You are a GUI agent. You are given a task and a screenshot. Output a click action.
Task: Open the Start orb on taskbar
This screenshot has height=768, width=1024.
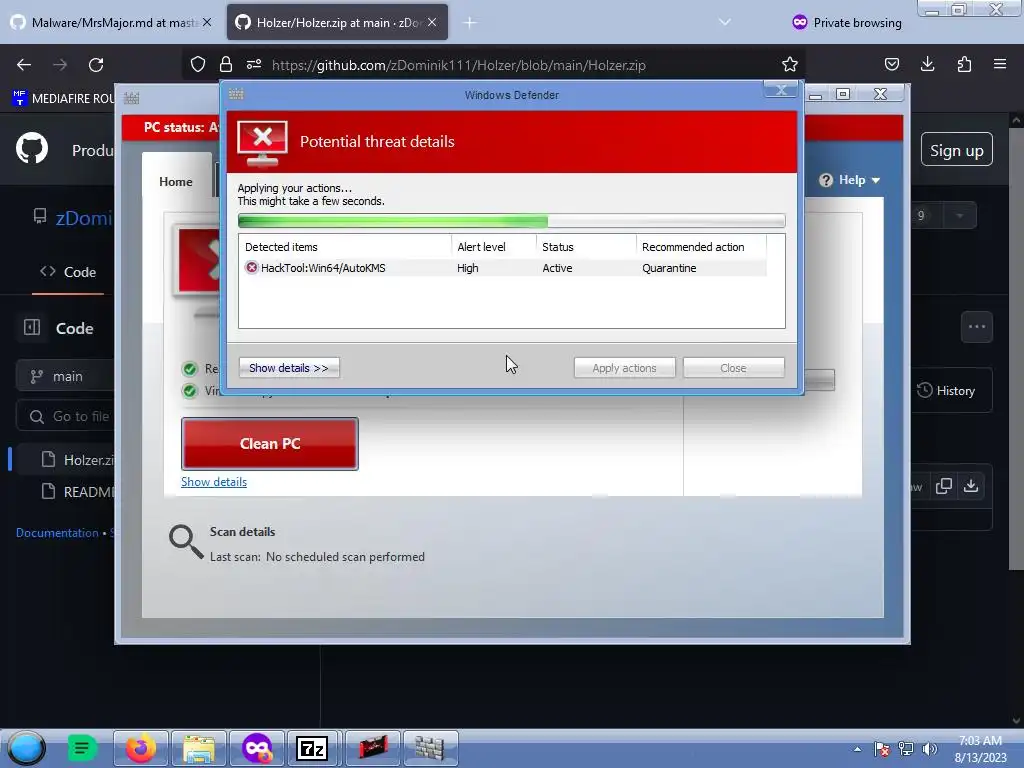[x=26, y=748]
